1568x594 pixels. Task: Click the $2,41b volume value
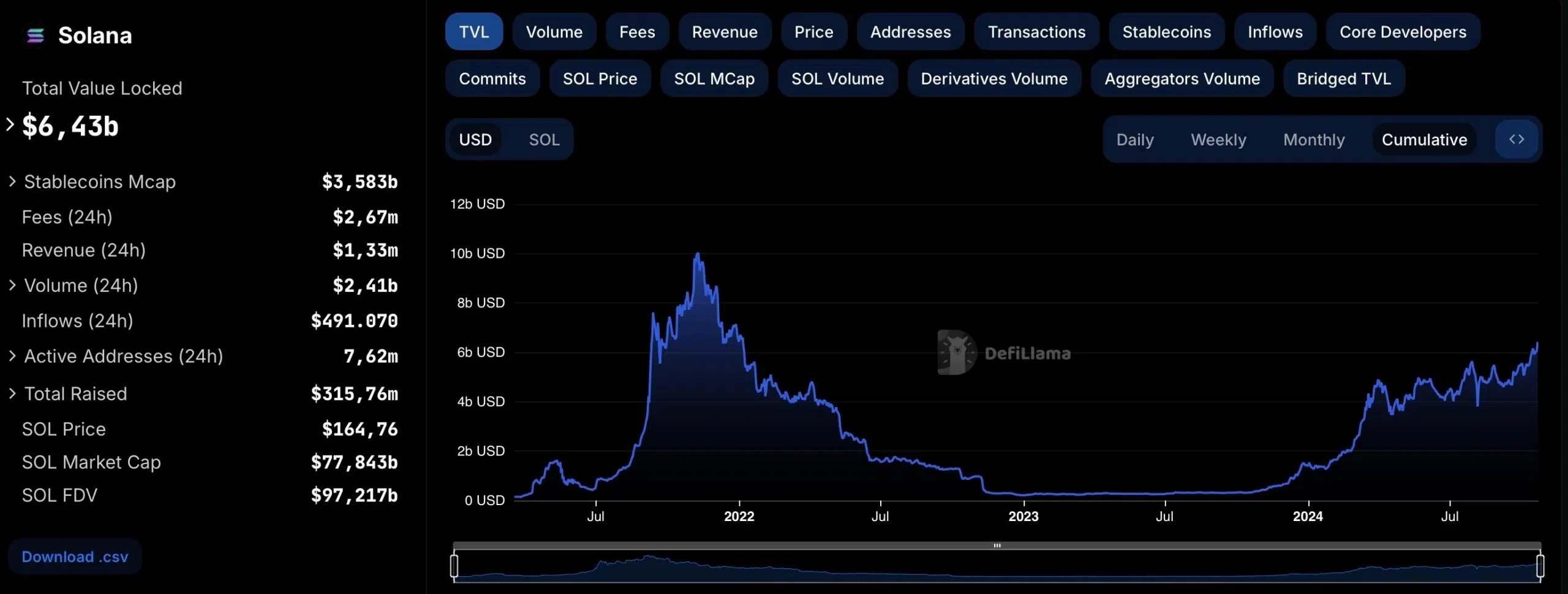(366, 285)
